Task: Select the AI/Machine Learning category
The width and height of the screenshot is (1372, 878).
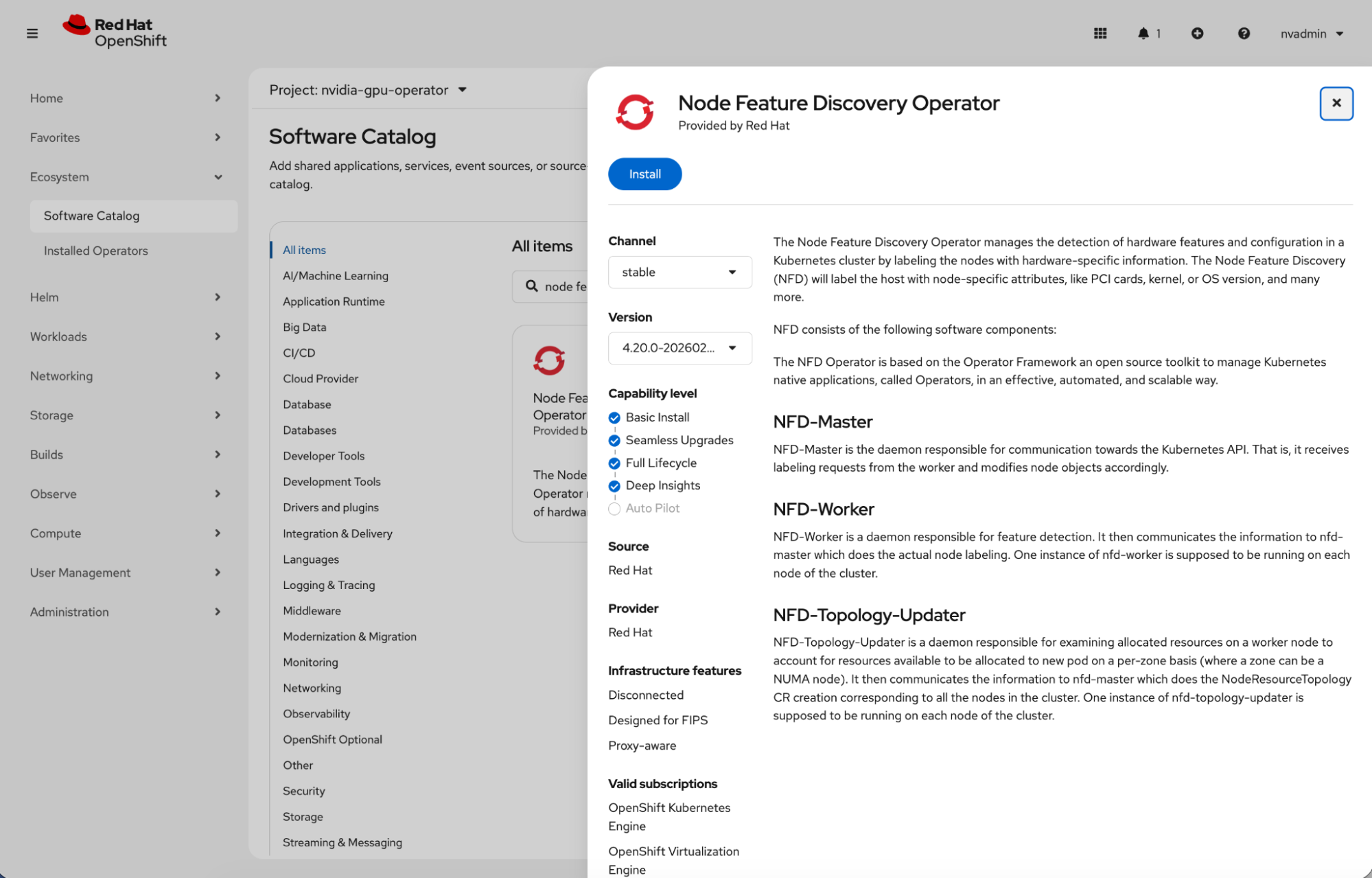Action: coord(336,275)
